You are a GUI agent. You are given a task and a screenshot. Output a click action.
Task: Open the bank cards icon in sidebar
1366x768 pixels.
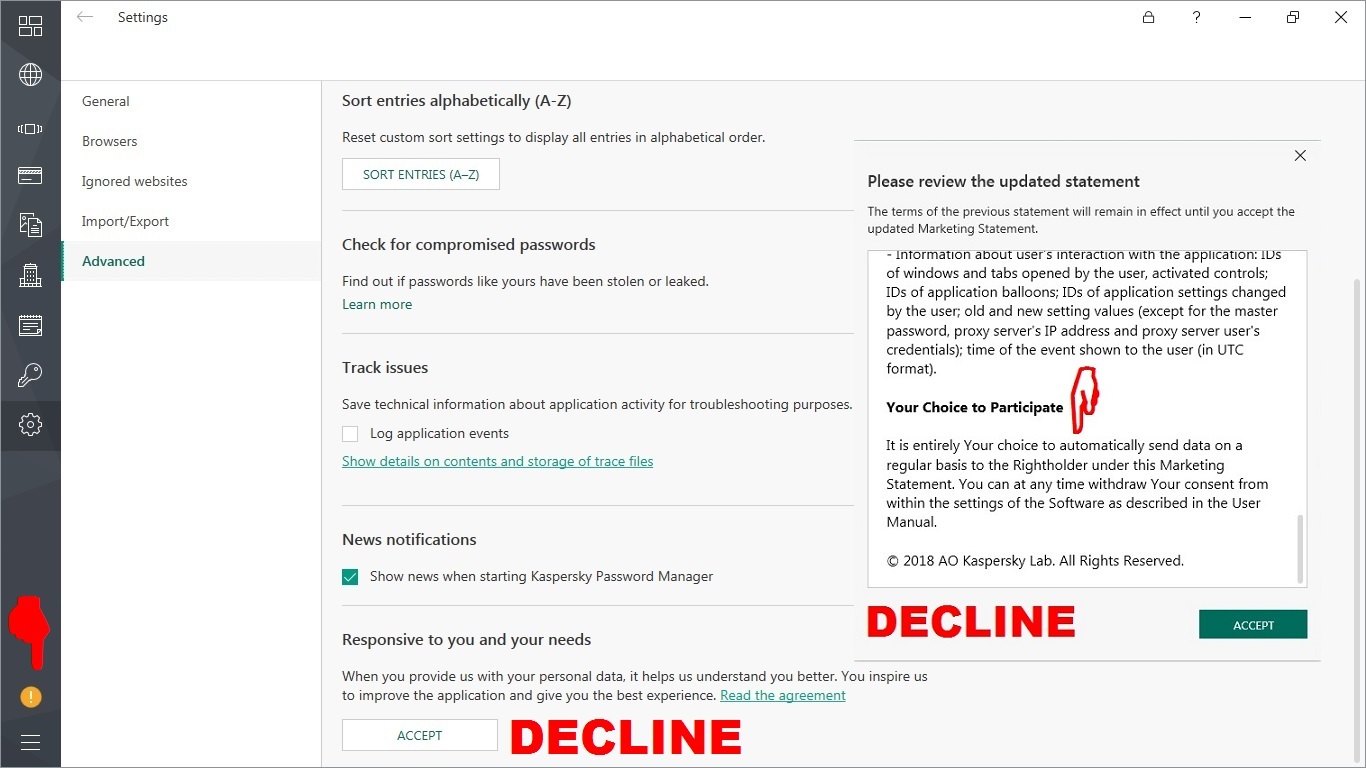tap(30, 176)
